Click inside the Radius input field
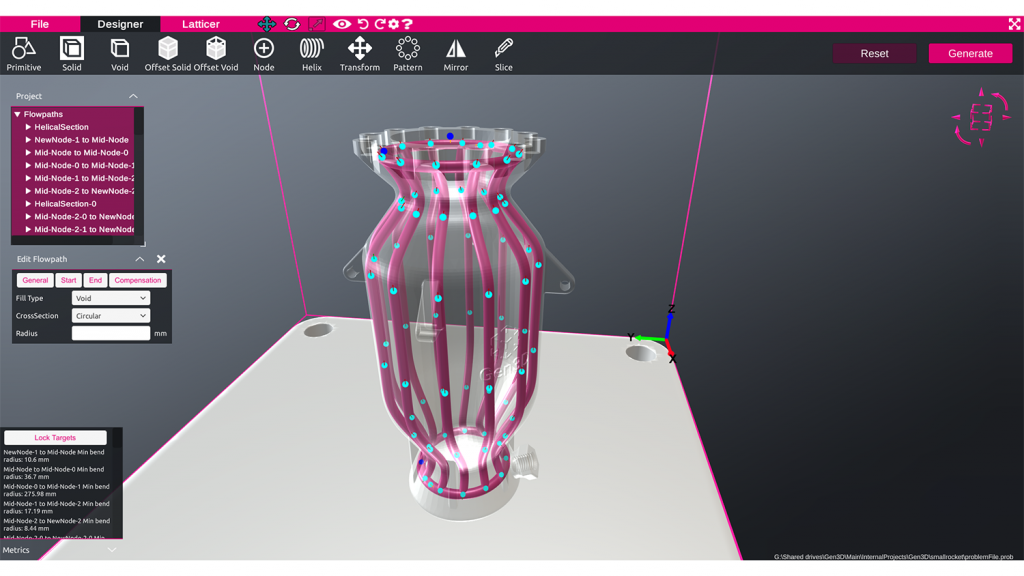The width and height of the screenshot is (1024, 576). (111, 333)
